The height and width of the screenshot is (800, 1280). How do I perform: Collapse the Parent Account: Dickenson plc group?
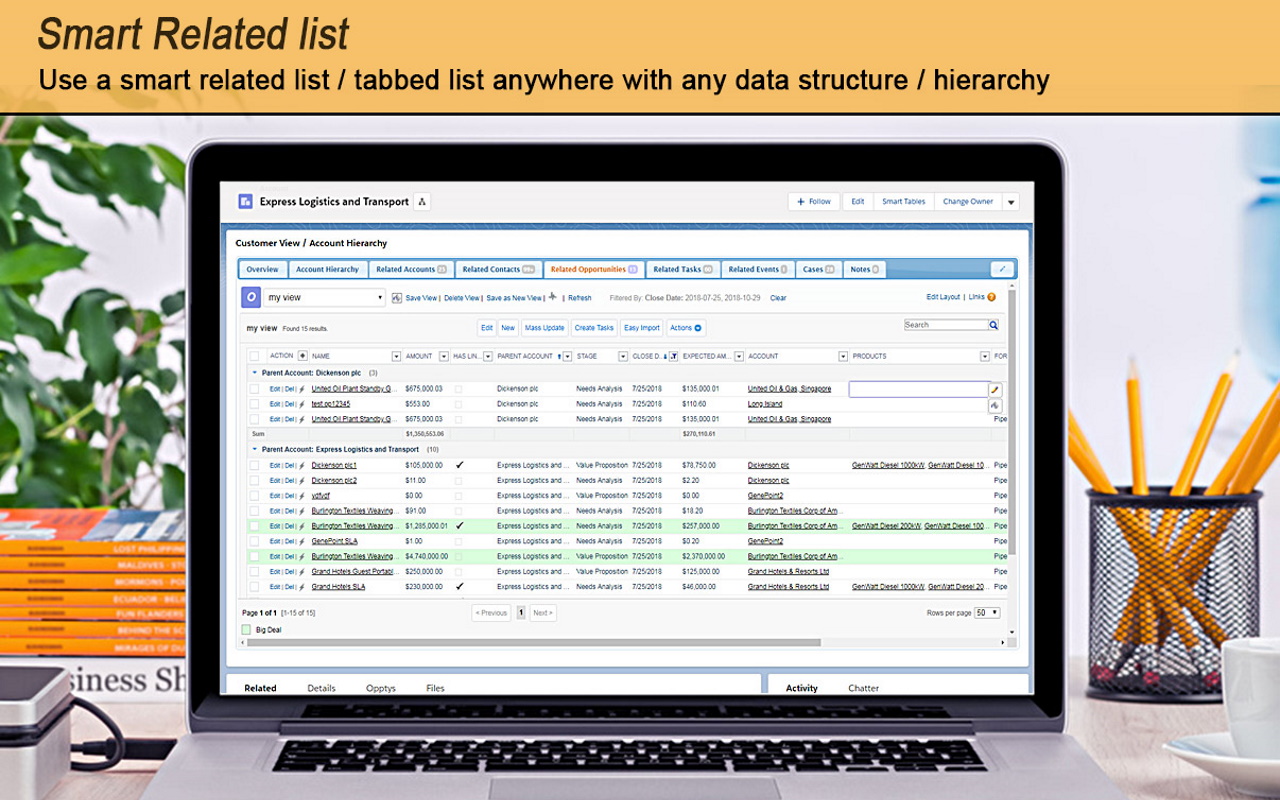click(254, 373)
